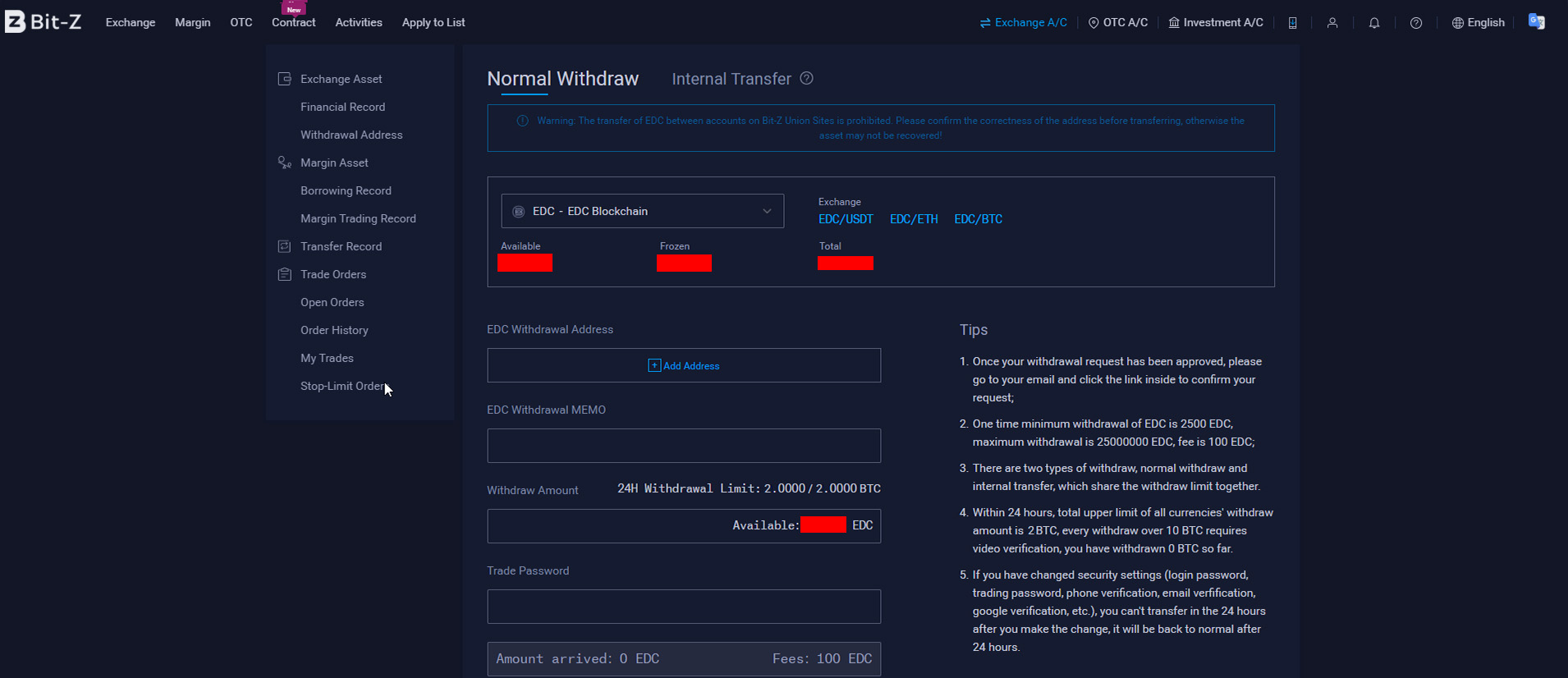The width and height of the screenshot is (1568, 678).
Task: Go to the EDC/BTC exchange pair
Action: pyautogui.click(x=979, y=219)
